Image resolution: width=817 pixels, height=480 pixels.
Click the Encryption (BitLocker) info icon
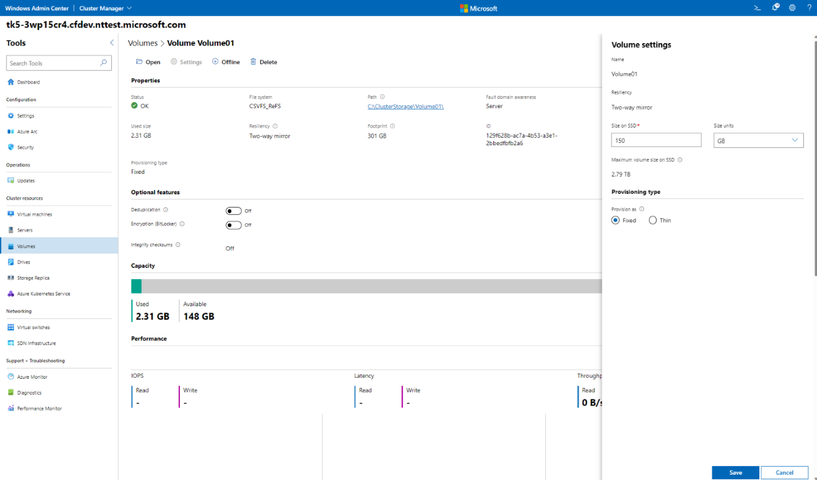pyautogui.click(x=182, y=224)
